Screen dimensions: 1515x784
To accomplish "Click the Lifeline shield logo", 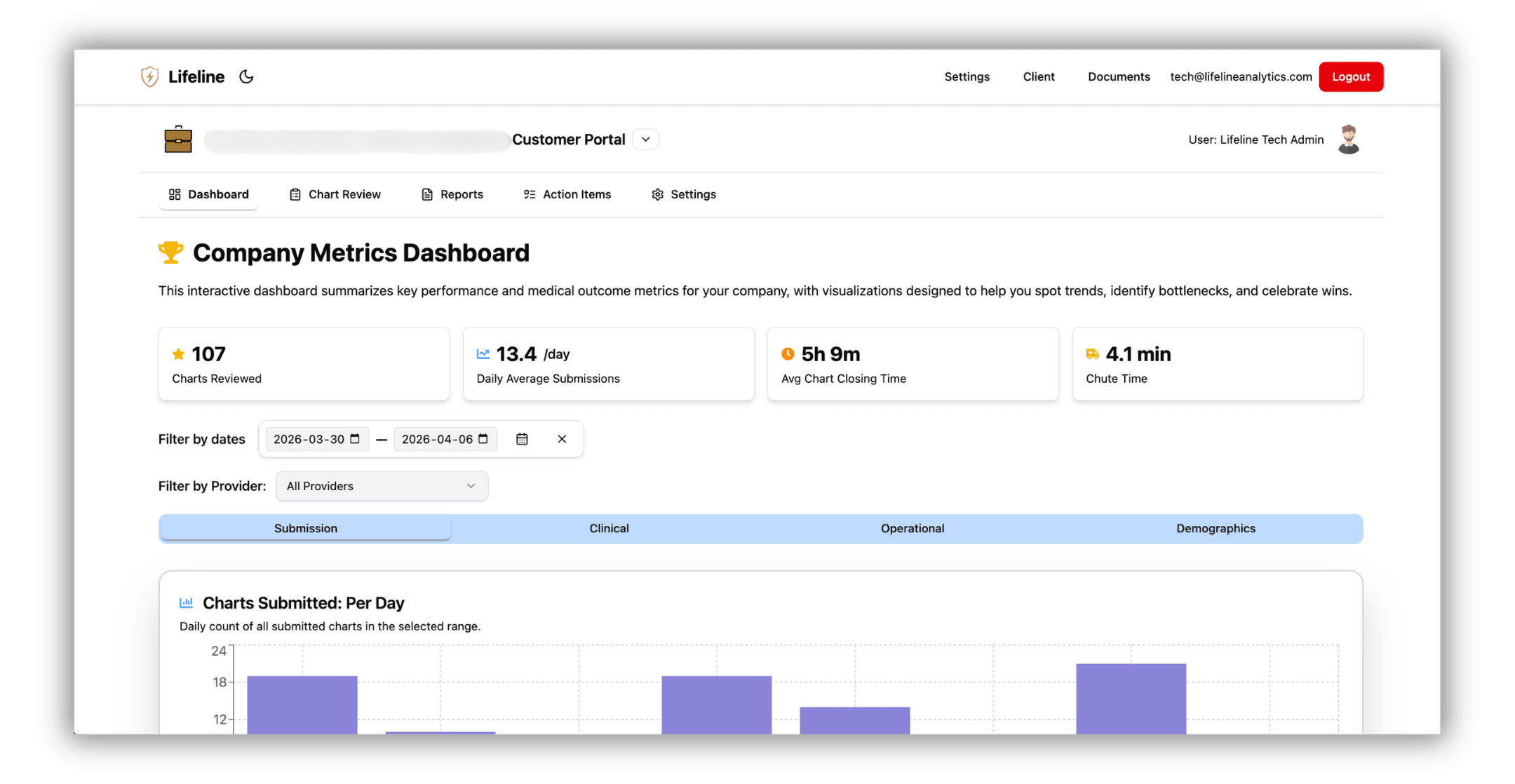I will [149, 76].
